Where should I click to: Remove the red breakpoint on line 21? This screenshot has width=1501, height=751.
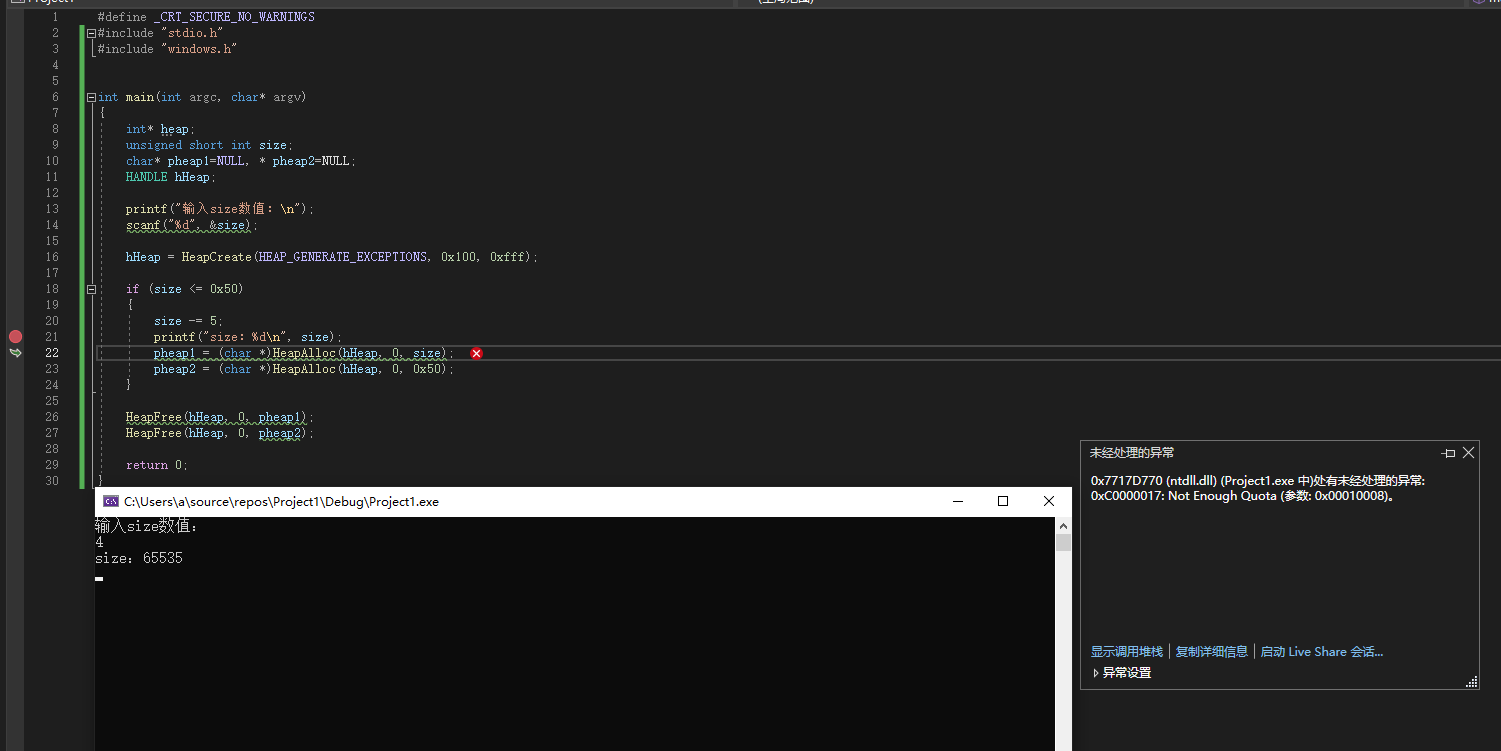pyautogui.click(x=15, y=337)
